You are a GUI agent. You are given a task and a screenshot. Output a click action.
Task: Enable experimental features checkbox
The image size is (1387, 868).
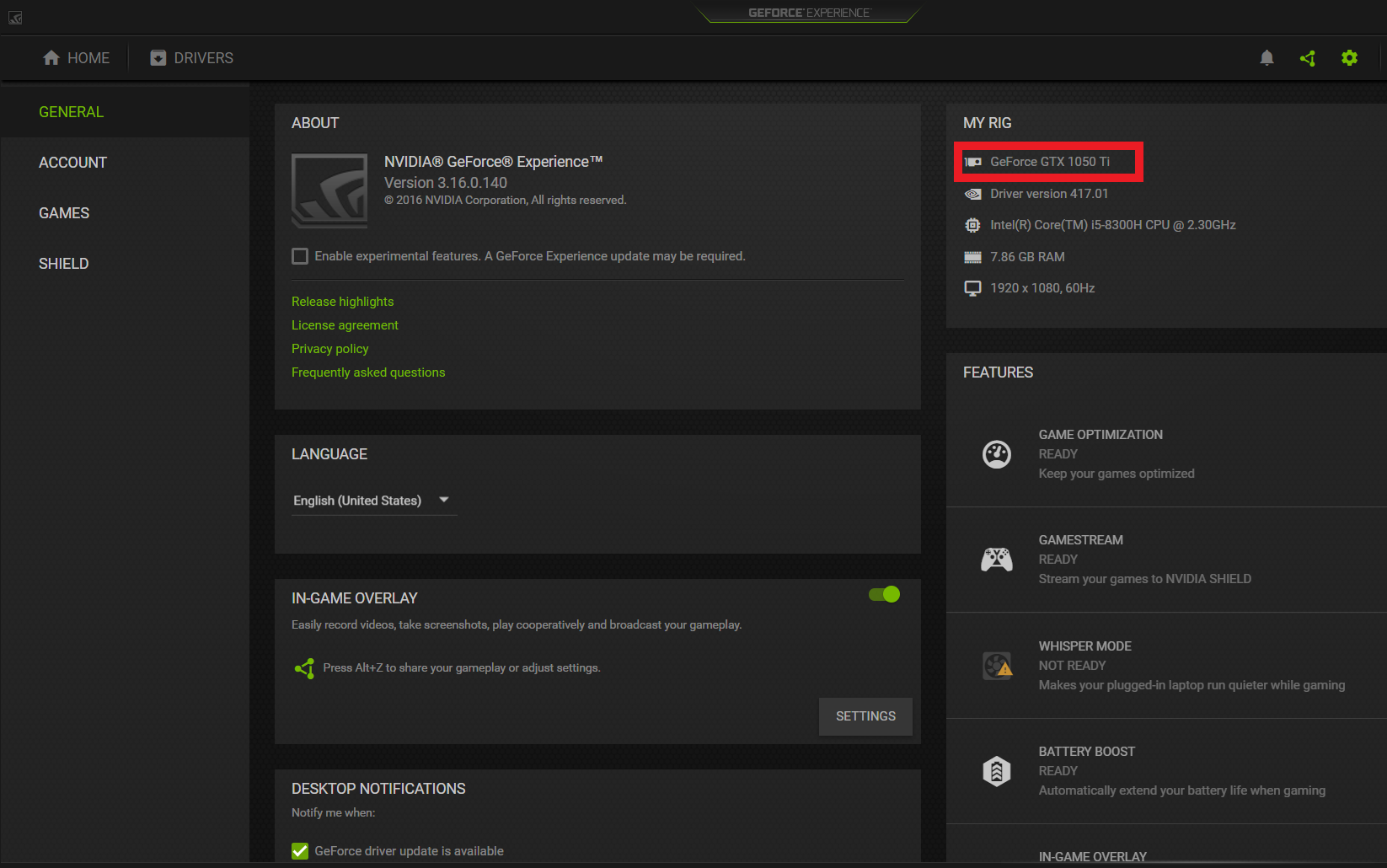[x=300, y=256]
